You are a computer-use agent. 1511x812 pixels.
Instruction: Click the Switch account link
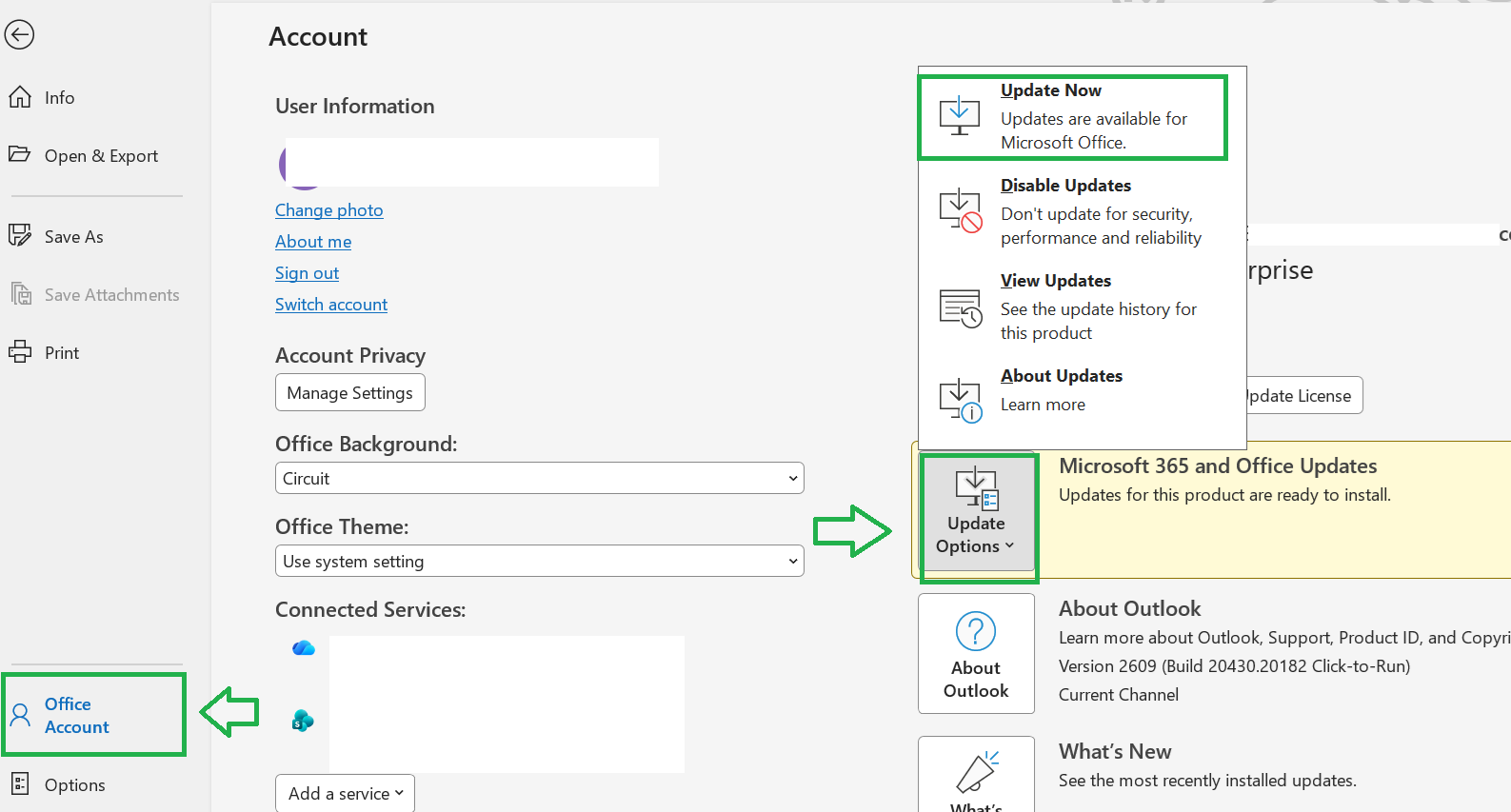point(331,305)
